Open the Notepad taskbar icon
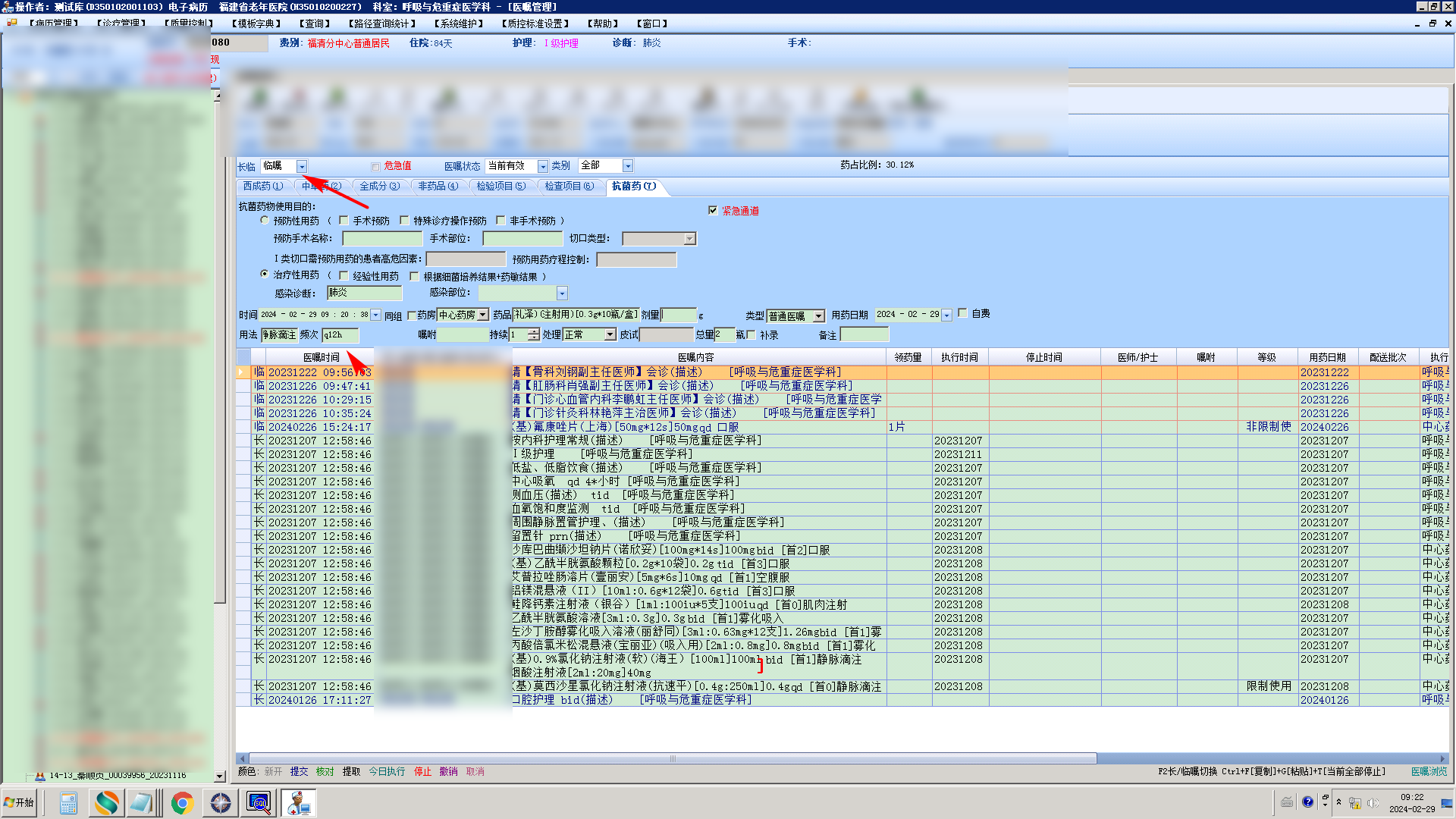Screen dimensions: 1456x819 pos(142,802)
